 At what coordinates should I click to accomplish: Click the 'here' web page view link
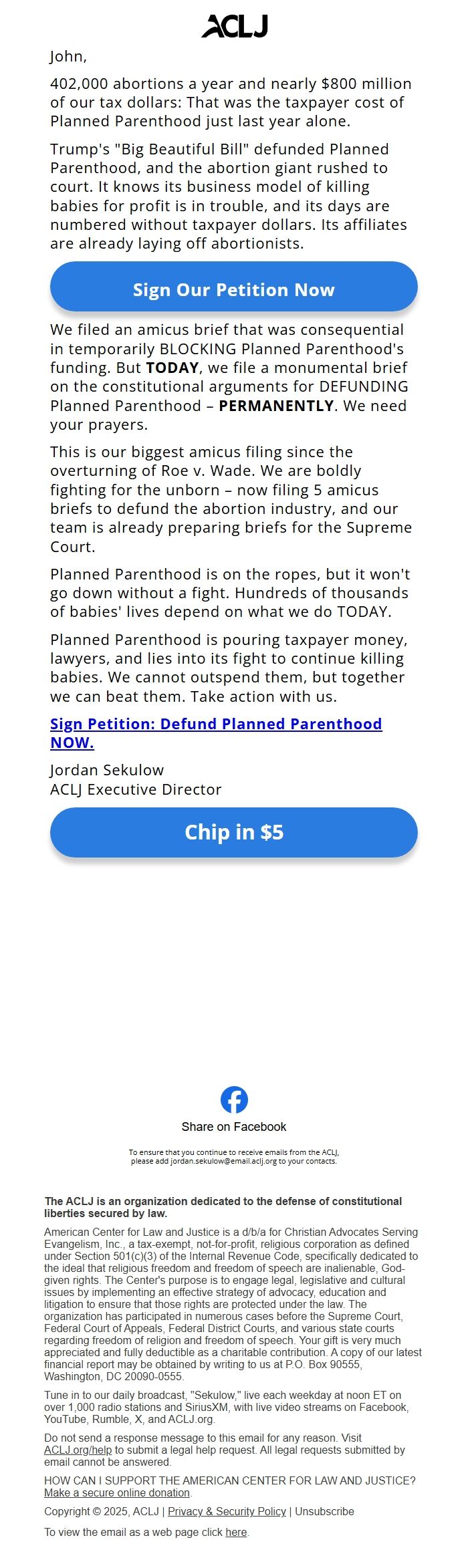tap(236, 1532)
